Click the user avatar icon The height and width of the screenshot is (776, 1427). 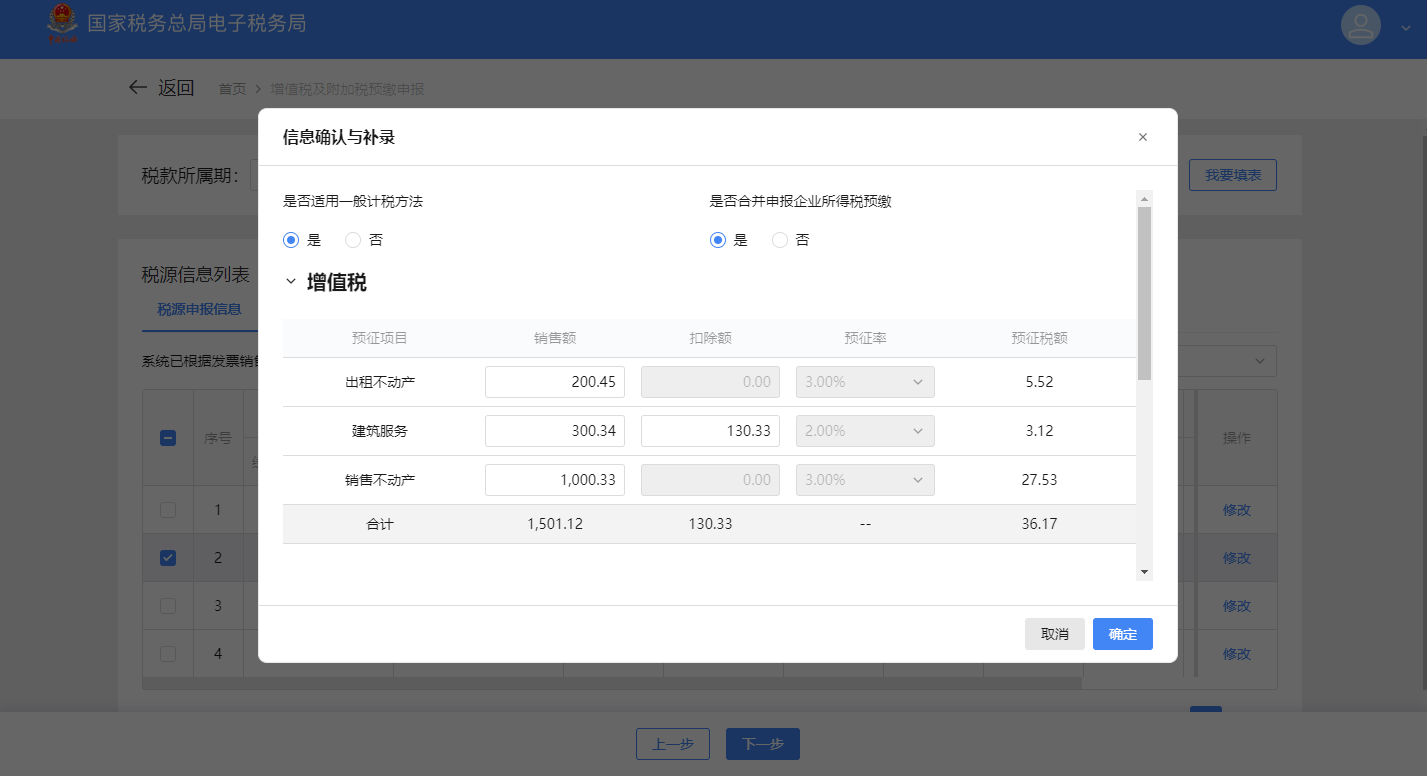(1360, 25)
